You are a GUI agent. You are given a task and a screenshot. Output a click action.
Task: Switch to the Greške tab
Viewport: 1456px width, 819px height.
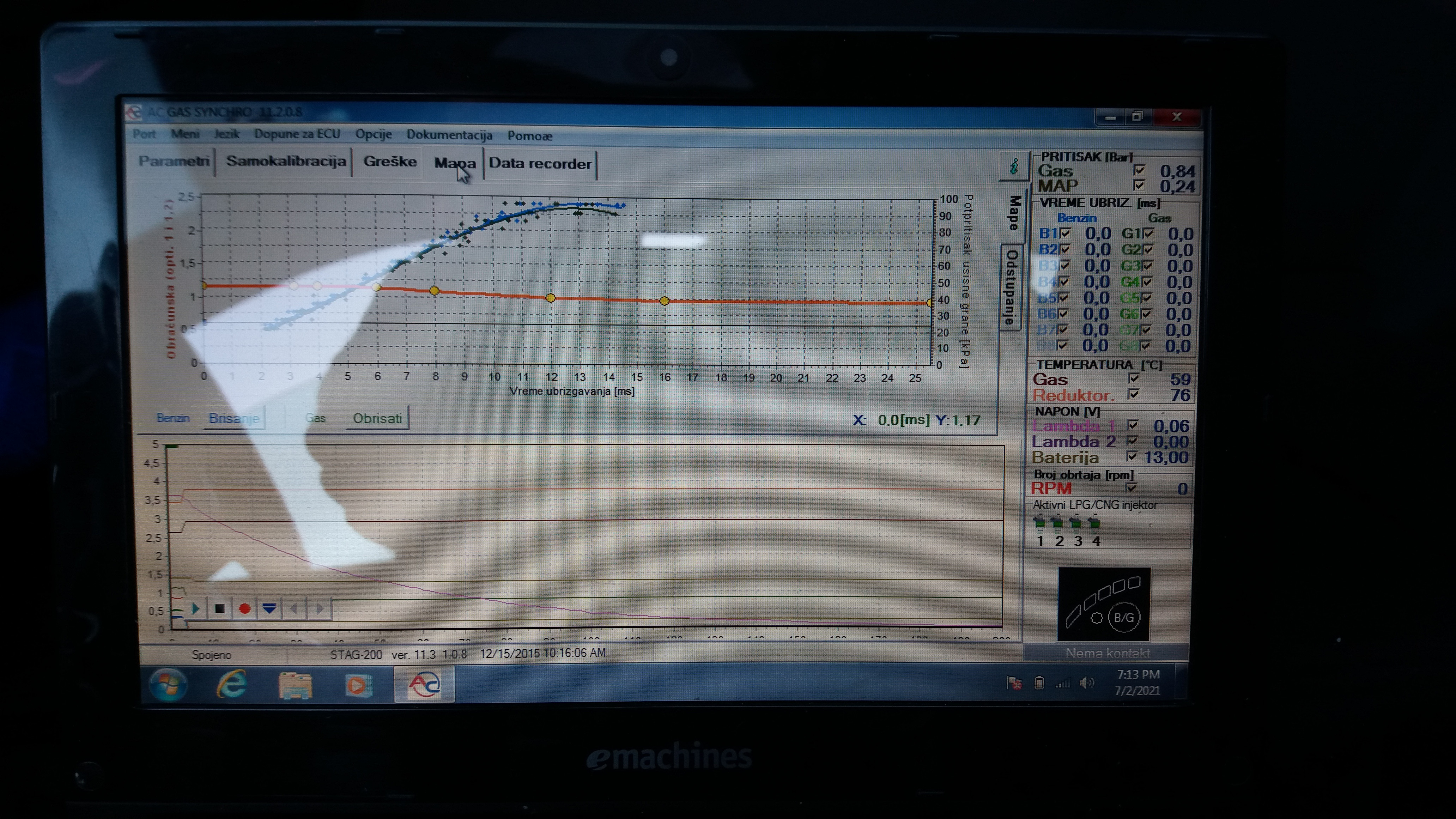click(390, 162)
